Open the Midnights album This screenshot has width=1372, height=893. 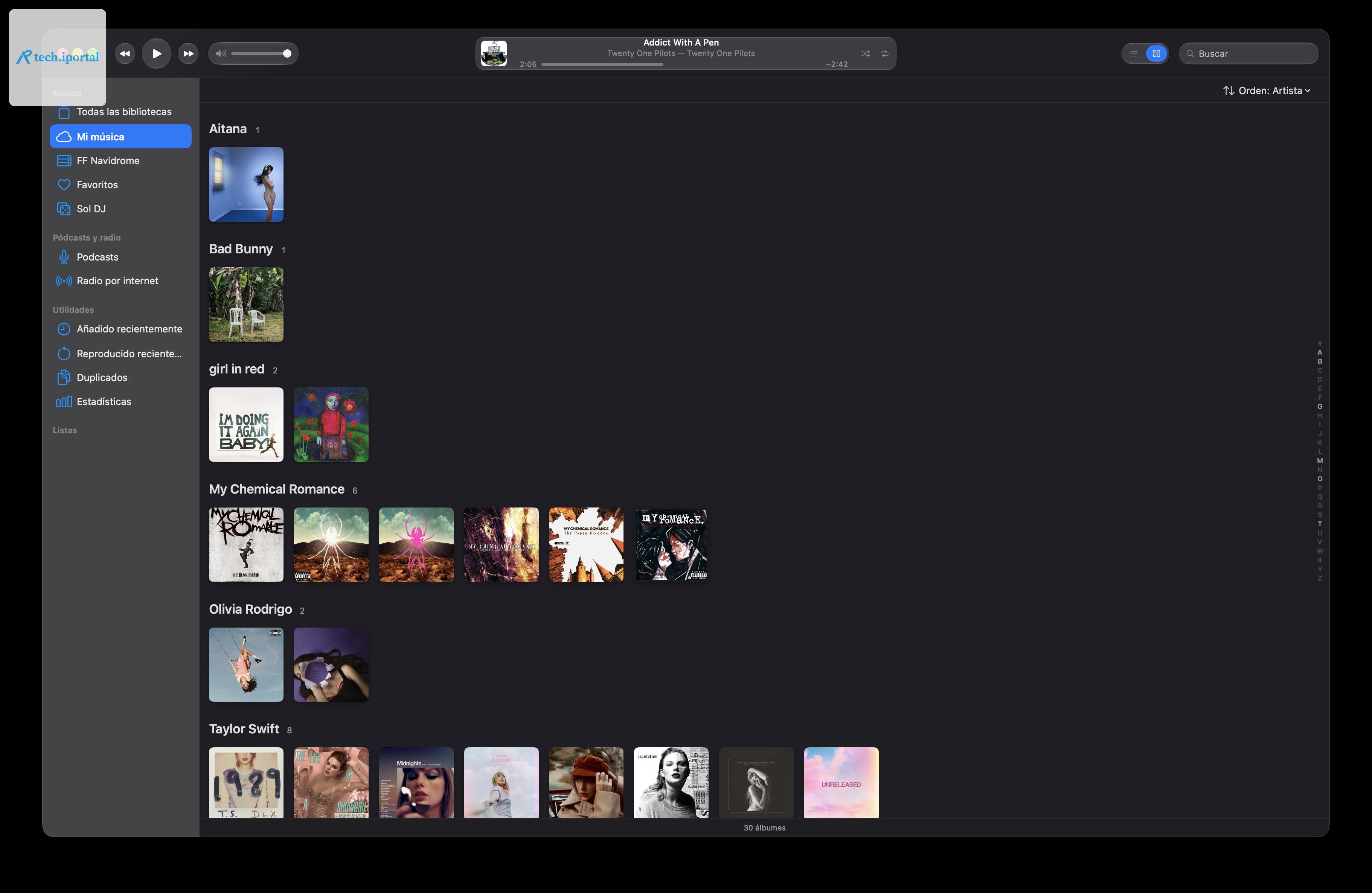(x=416, y=782)
